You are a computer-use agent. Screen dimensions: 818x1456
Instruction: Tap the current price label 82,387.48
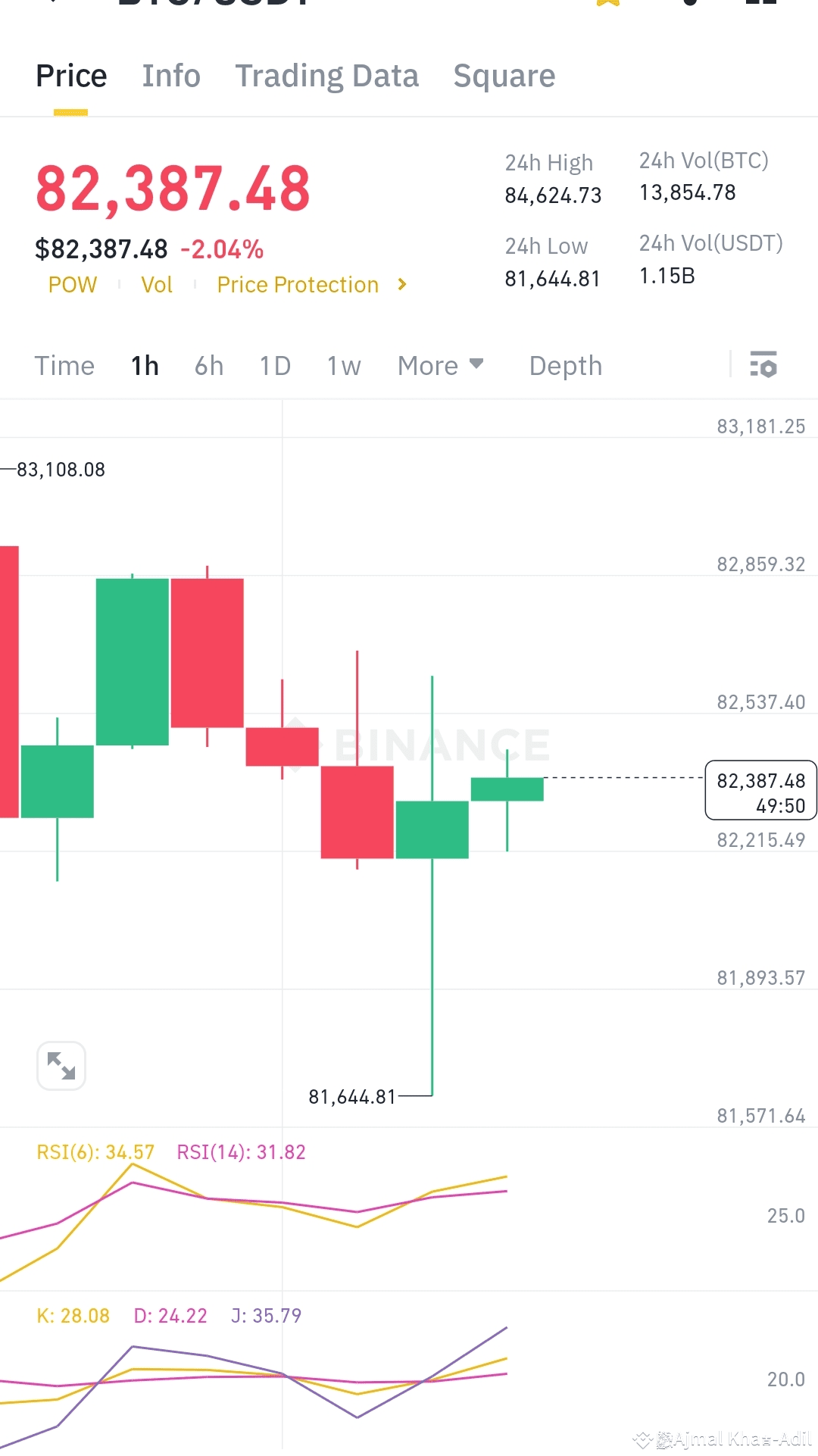point(761,790)
